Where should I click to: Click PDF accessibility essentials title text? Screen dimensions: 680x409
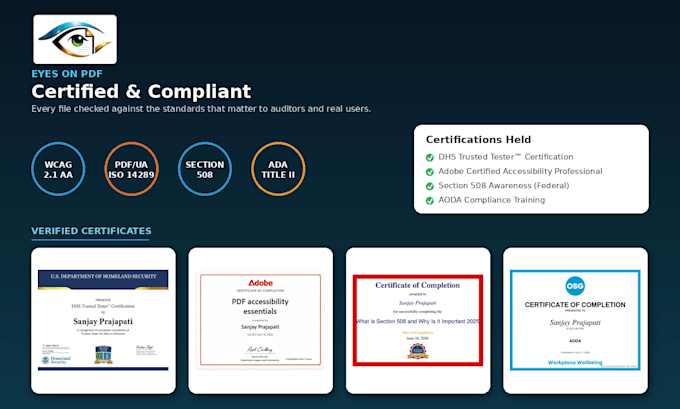click(260, 306)
